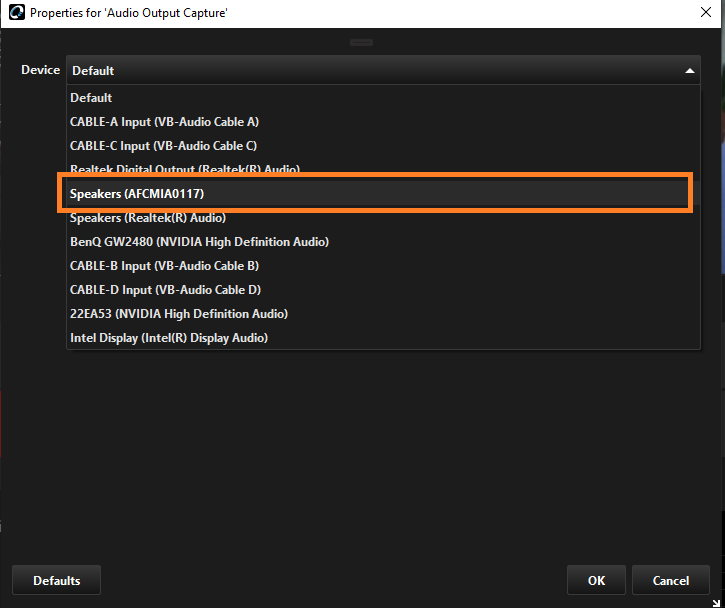
Task: Grab the splitter handle above Device
Action: [361, 43]
